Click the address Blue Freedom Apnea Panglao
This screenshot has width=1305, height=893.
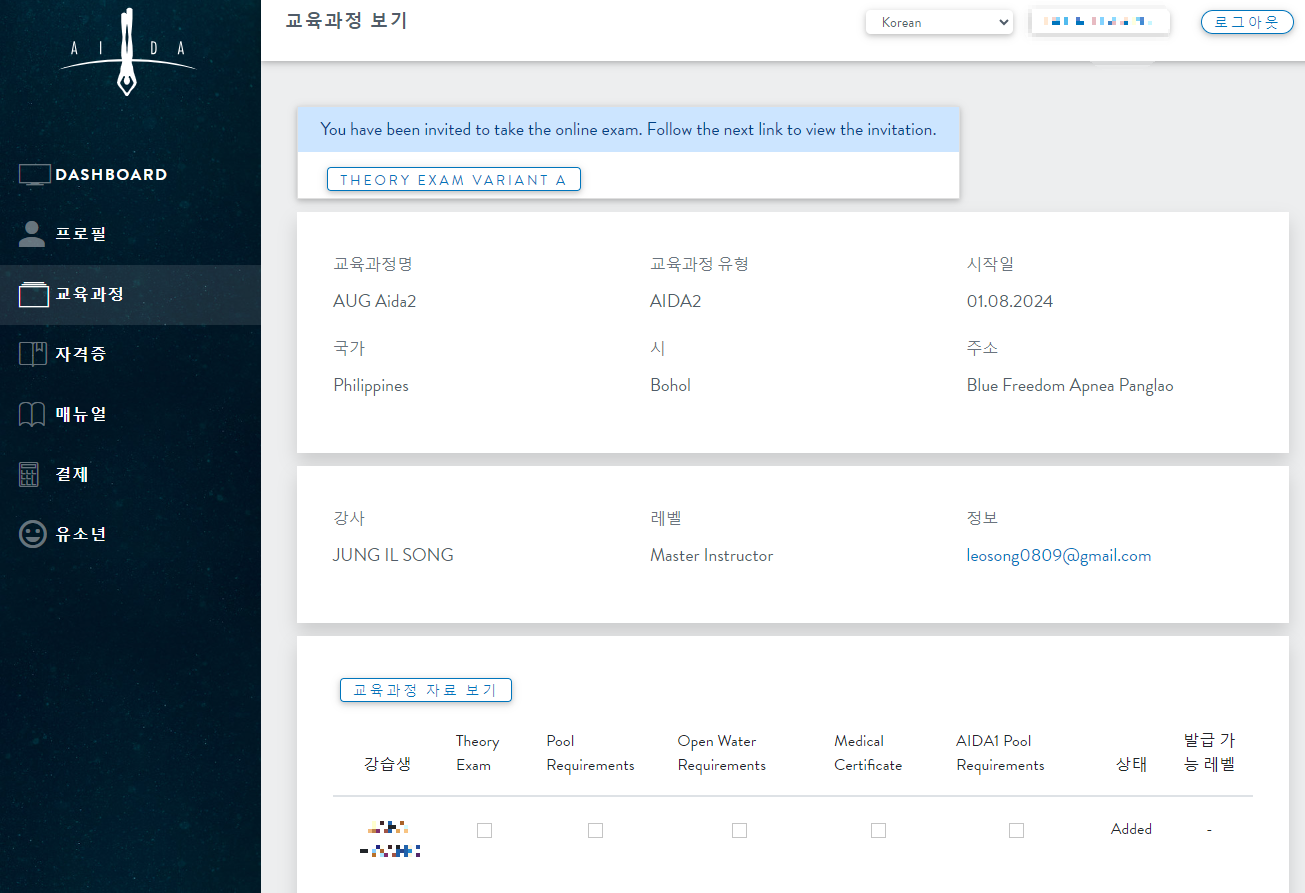point(1070,385)
